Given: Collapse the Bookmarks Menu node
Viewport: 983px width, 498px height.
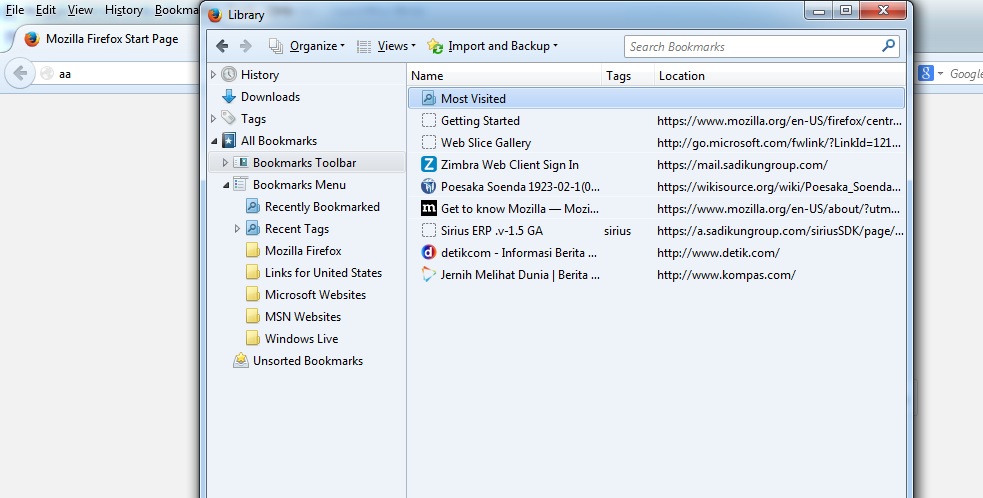Looking at the screenshot, I should click(226, 185).
